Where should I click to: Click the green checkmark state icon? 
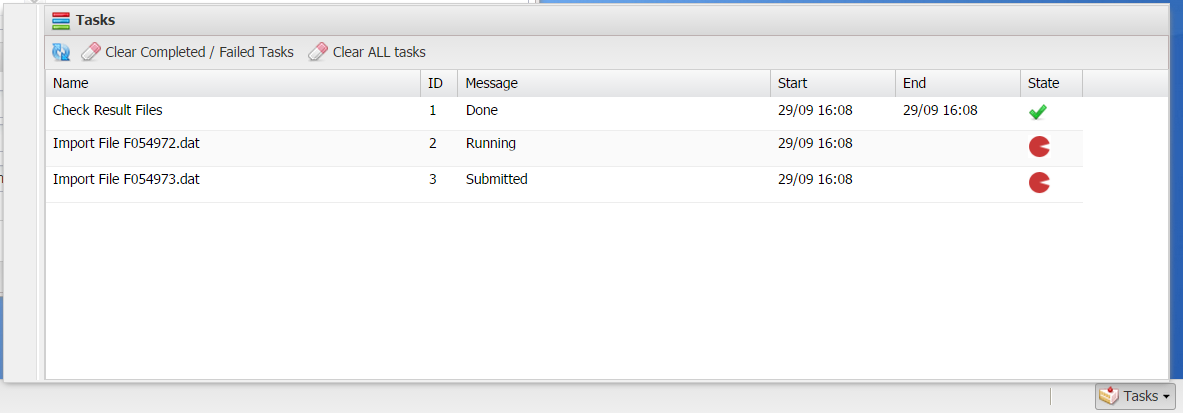pyautogui.click(x=1037, y=112)
